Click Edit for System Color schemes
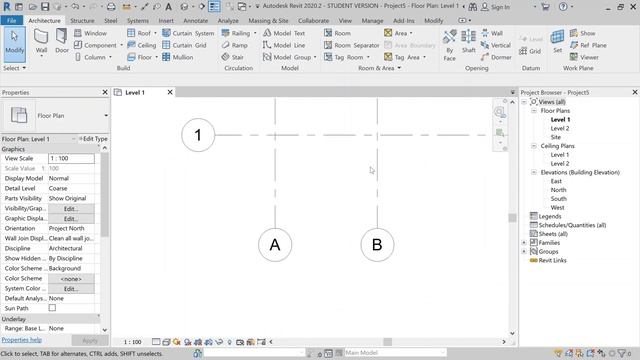The height and width of the screenshot is (360, 640). click(71, 289)
